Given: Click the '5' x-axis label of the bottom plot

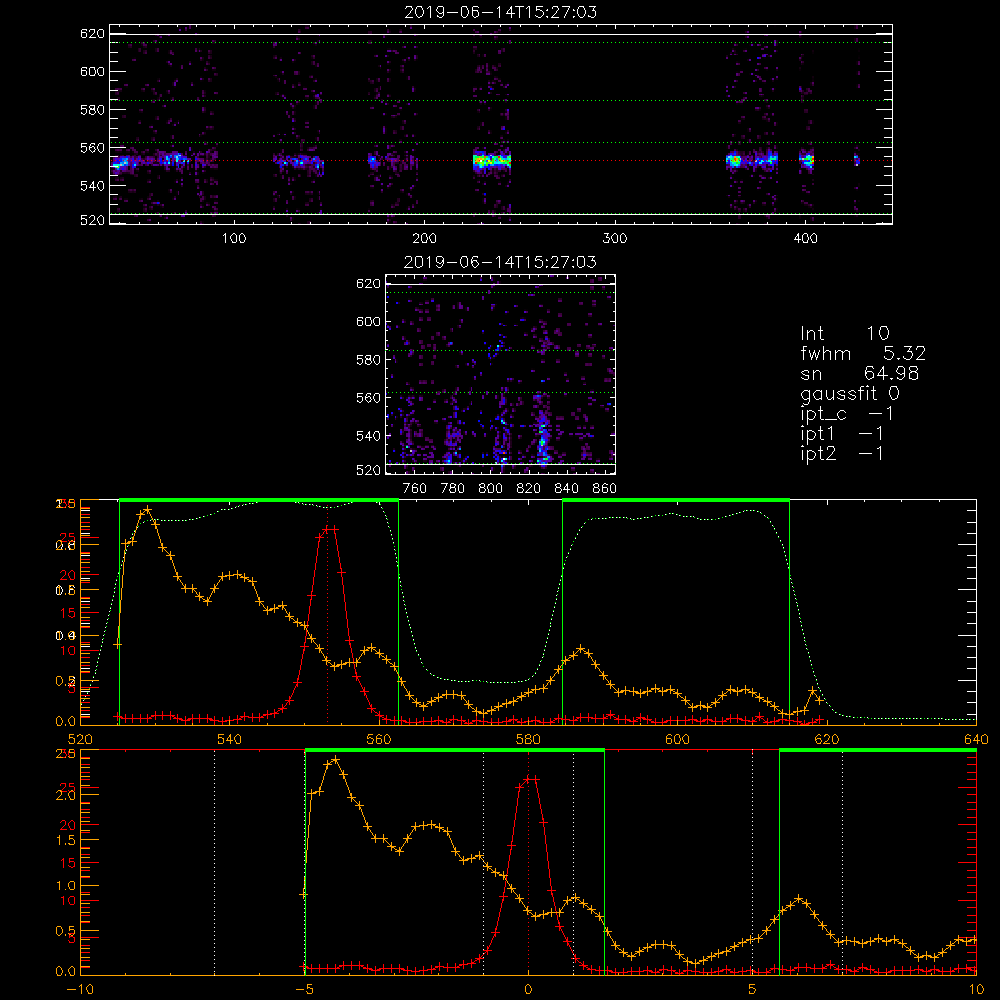Looking at the screenshot, I should 753,990.
